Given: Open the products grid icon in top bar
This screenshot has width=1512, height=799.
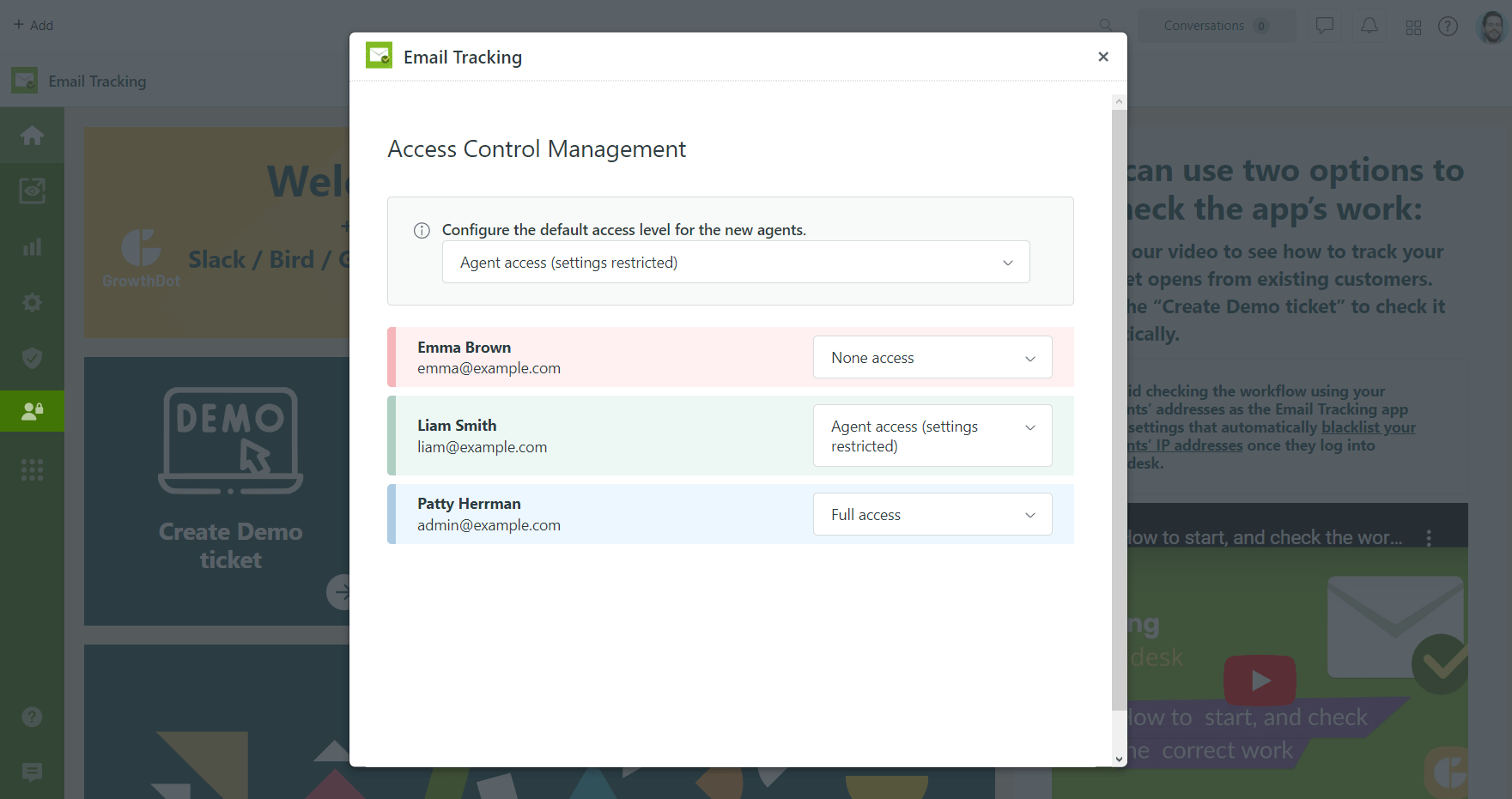Looking at the screenshot, I should pos(1413,27).
